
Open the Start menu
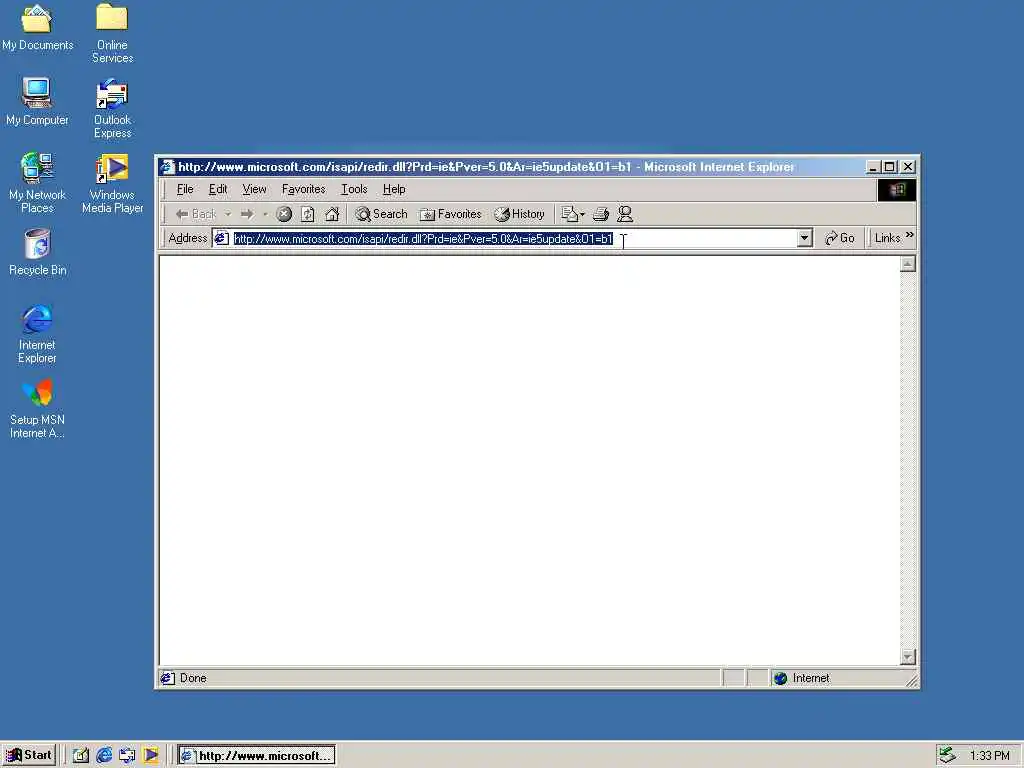(x=29, y=756)
